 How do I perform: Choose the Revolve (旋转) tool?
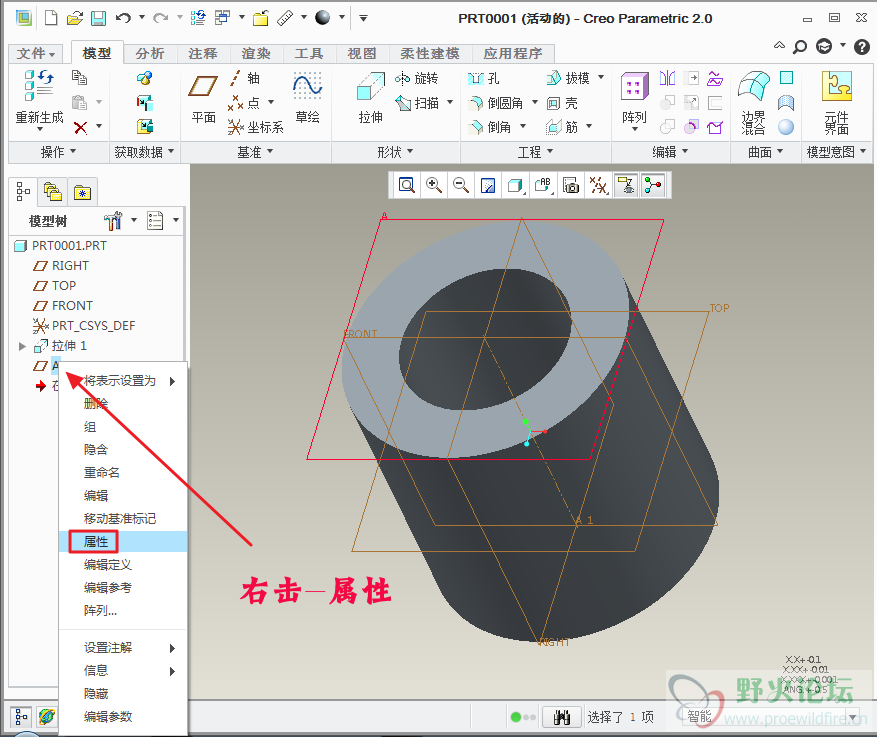tap(416, 78)
